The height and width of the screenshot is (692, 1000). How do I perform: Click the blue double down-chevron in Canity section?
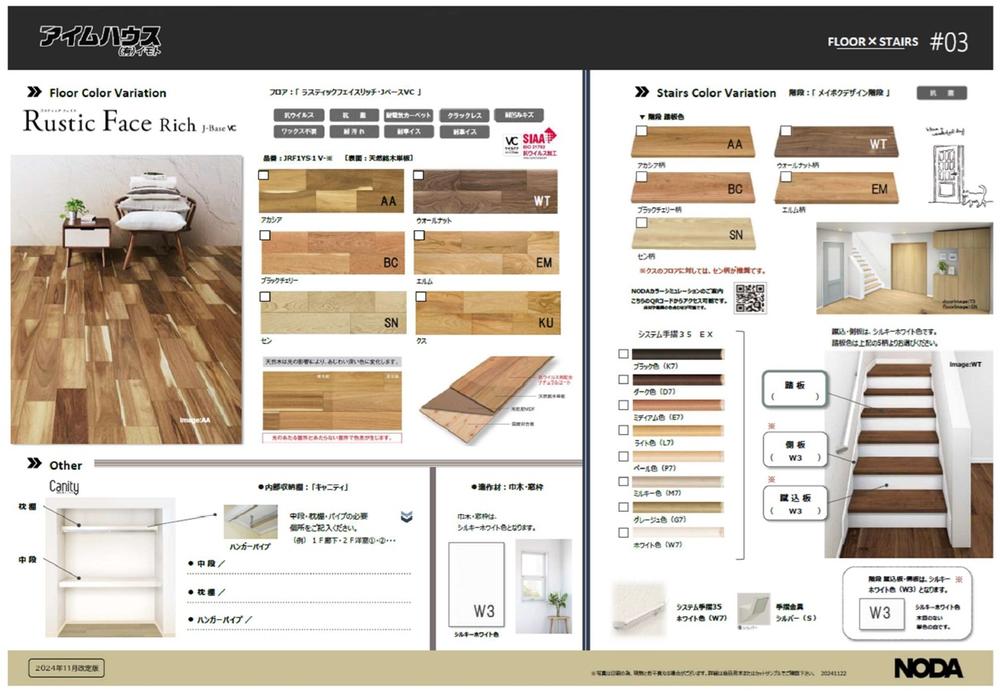(406, 516)
